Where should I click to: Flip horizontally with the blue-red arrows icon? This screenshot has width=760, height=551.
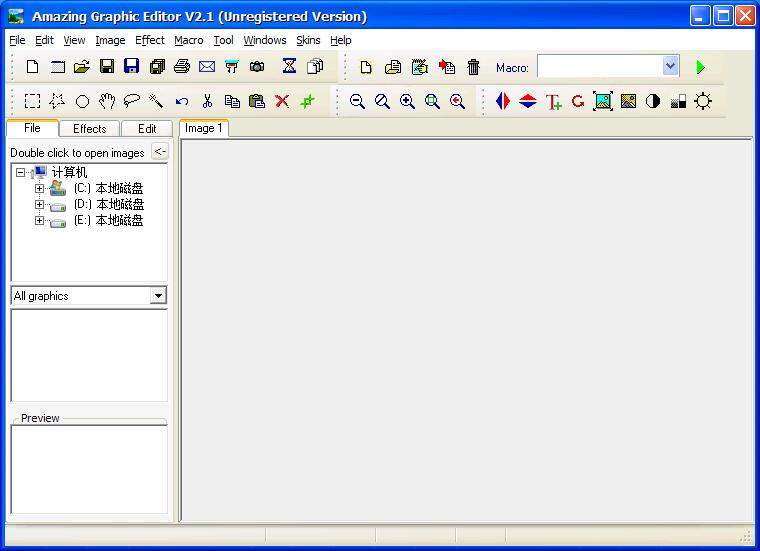(503, 101)
